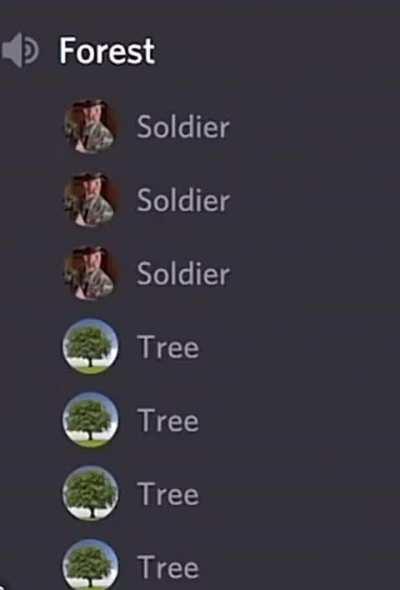The height and width of the screenshot is (590, 400).
Task: Choose the Soldier directly above the Trees
Action: click(x=183, y=274)
